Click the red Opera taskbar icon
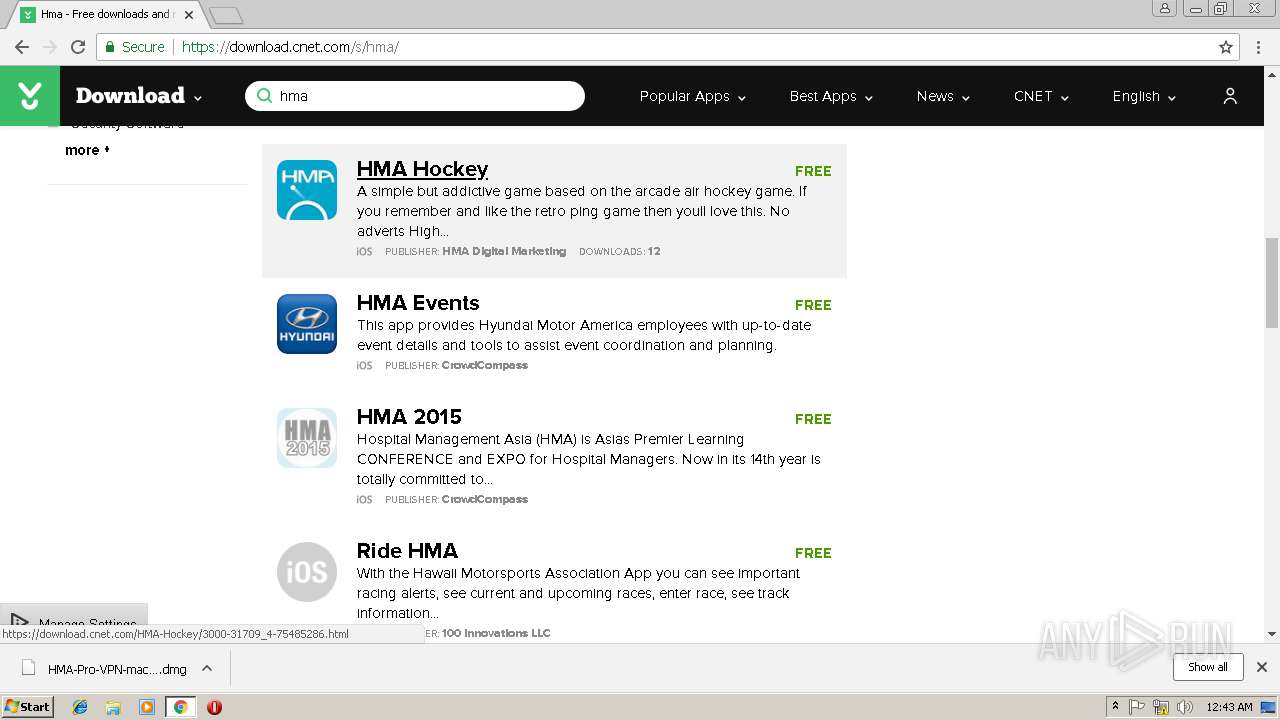 click(x=214, y=707)
